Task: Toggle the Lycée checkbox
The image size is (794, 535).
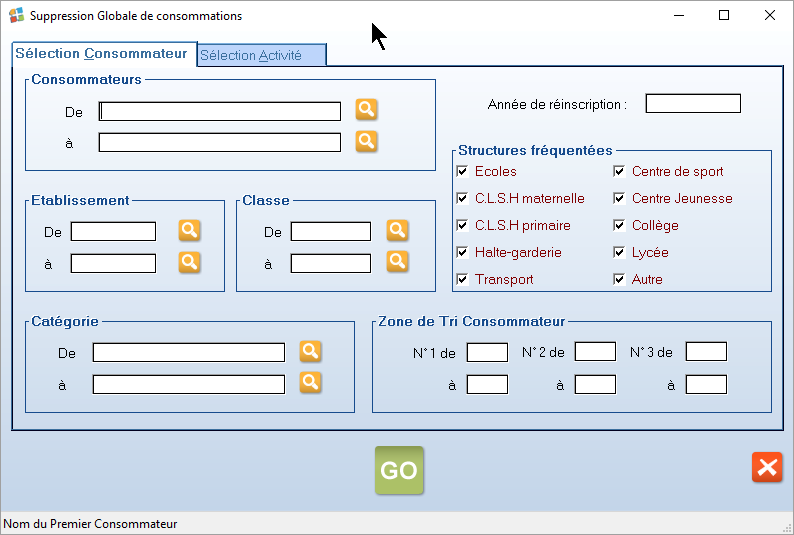Action: pos(619,253)
